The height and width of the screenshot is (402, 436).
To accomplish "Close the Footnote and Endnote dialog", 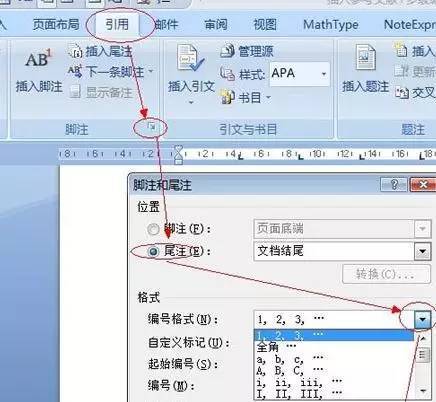I will pos(423,184).
